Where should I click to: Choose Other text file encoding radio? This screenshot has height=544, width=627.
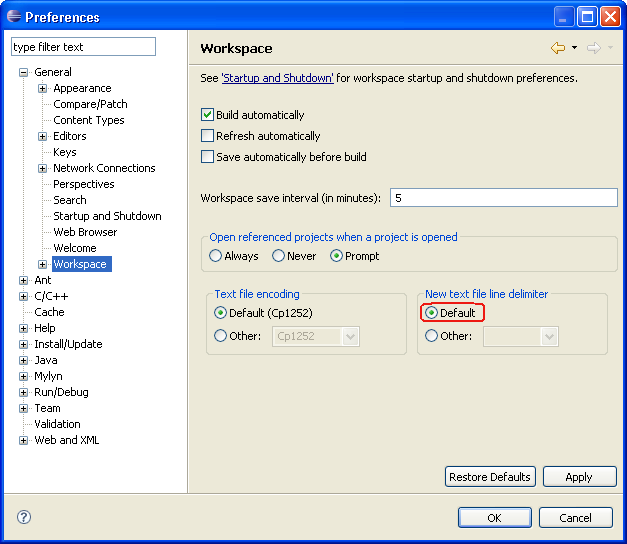point(221,336)
